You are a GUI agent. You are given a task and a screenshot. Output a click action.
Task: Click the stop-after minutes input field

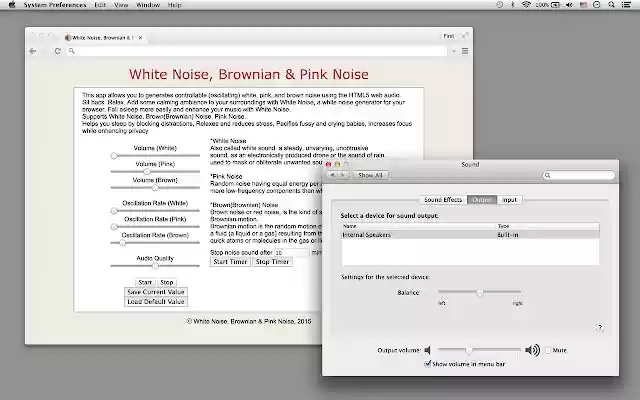tap(291, 253)
